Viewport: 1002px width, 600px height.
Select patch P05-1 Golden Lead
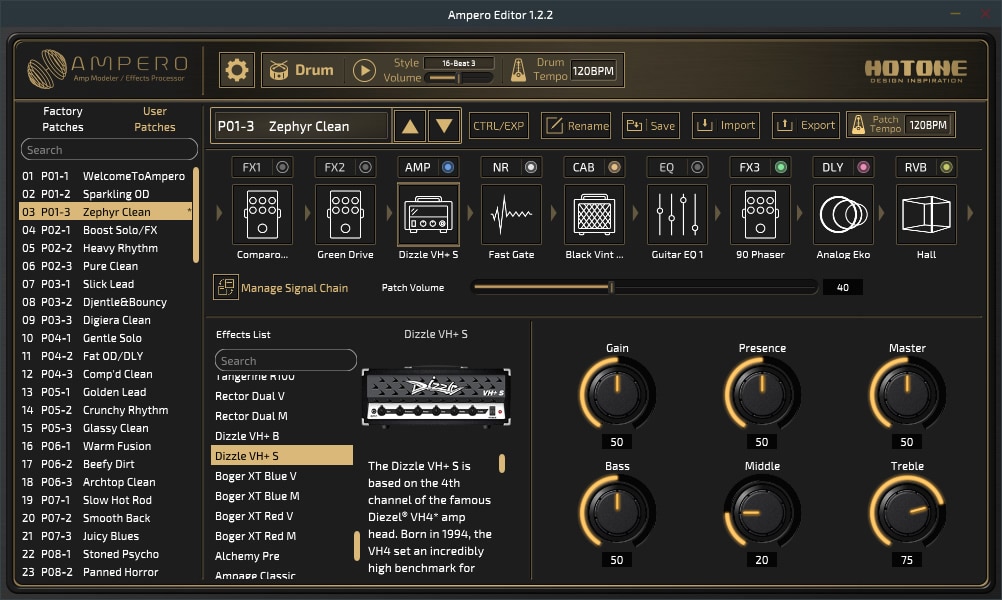pyautogui.click(x=105, y=392)
